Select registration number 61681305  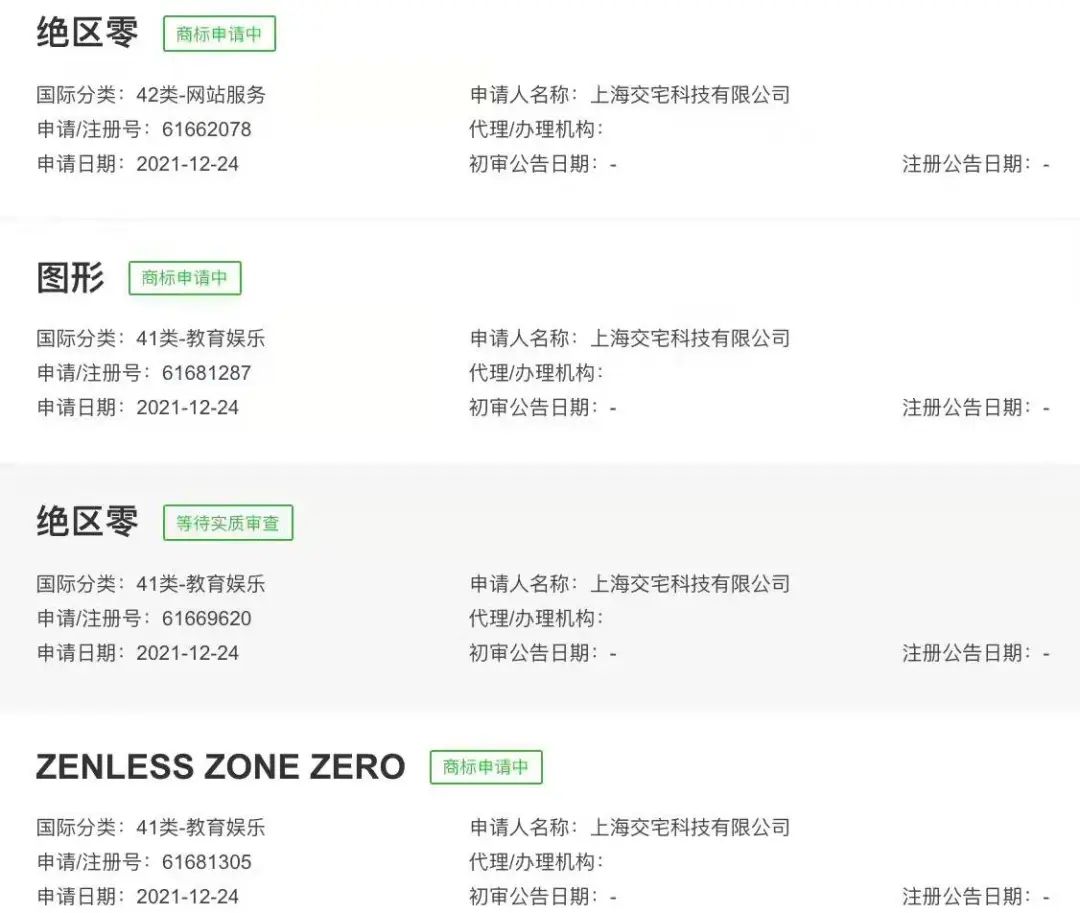[206, 862]
